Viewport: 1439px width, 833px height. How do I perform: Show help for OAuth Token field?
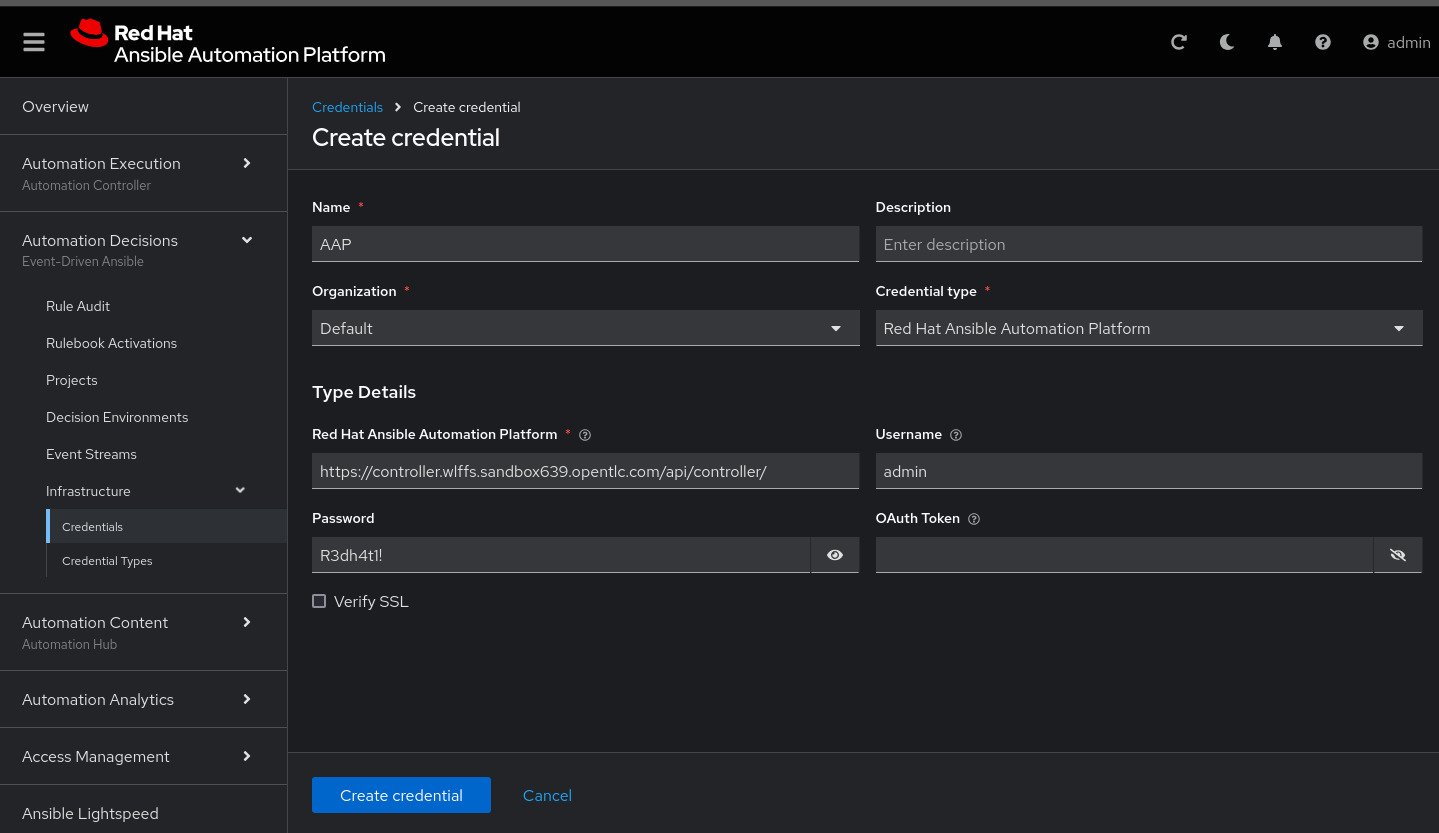tap(974, 519)
